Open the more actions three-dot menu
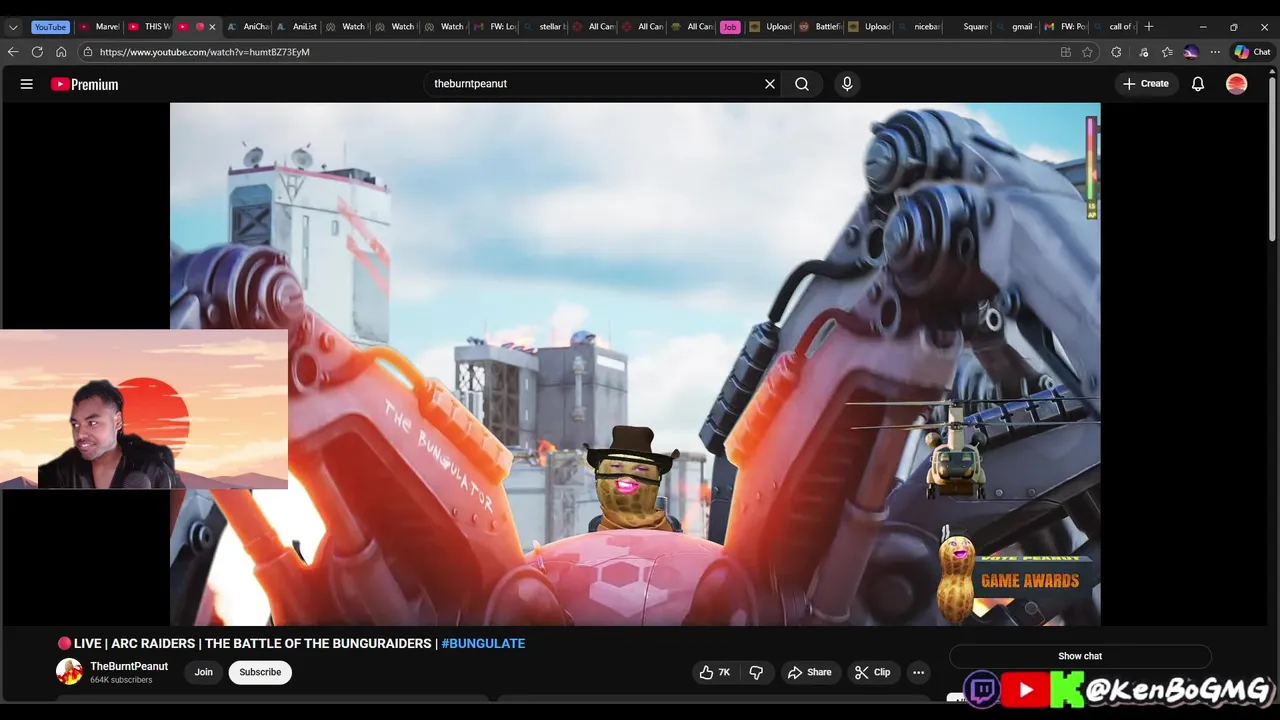1280x720 pixels. [x=918, y=672]
